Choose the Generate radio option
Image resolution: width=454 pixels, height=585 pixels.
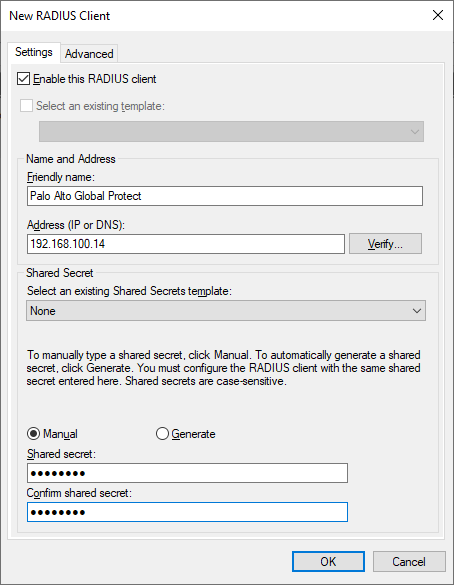point(162,434)
